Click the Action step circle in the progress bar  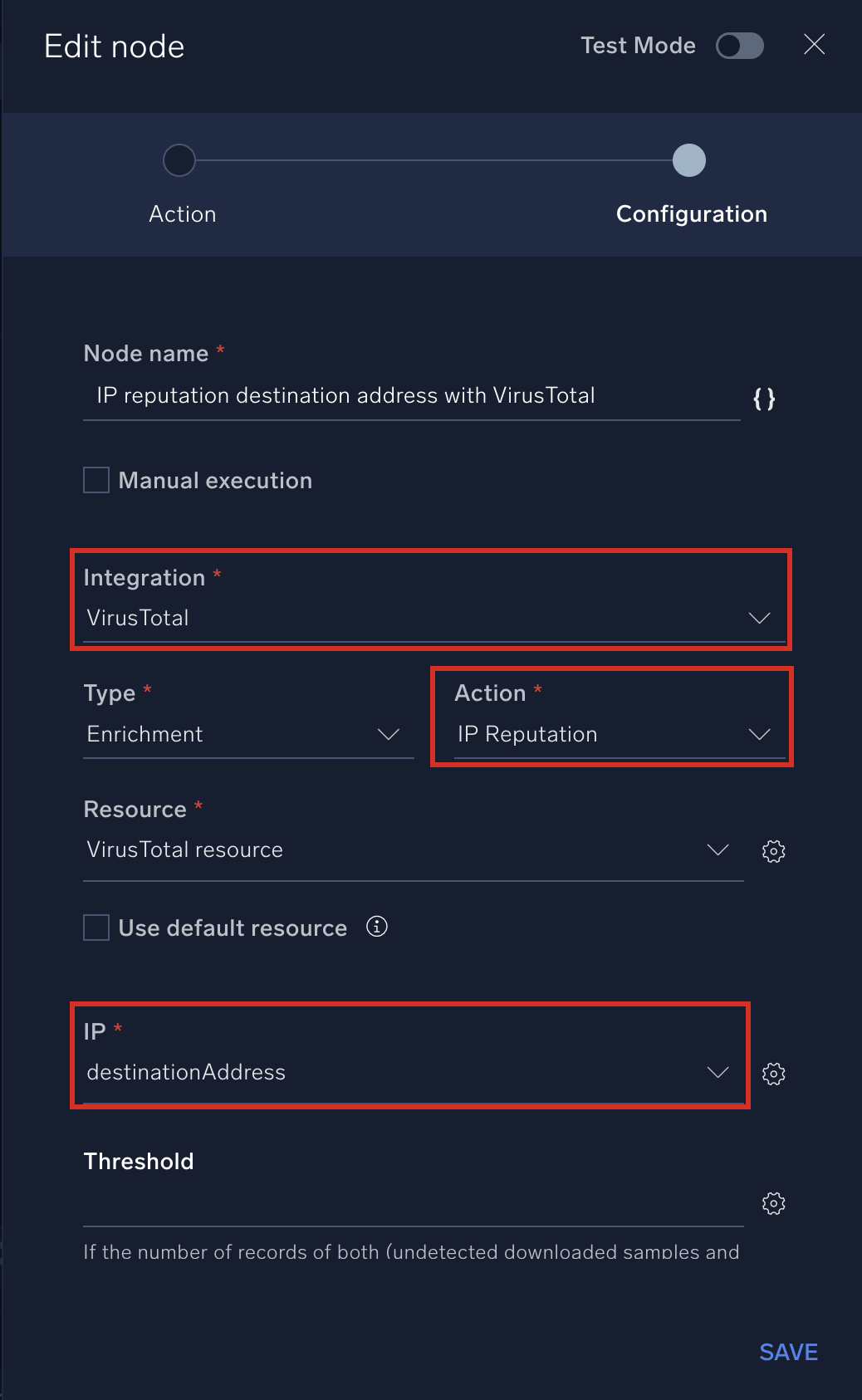click(179, 160)
